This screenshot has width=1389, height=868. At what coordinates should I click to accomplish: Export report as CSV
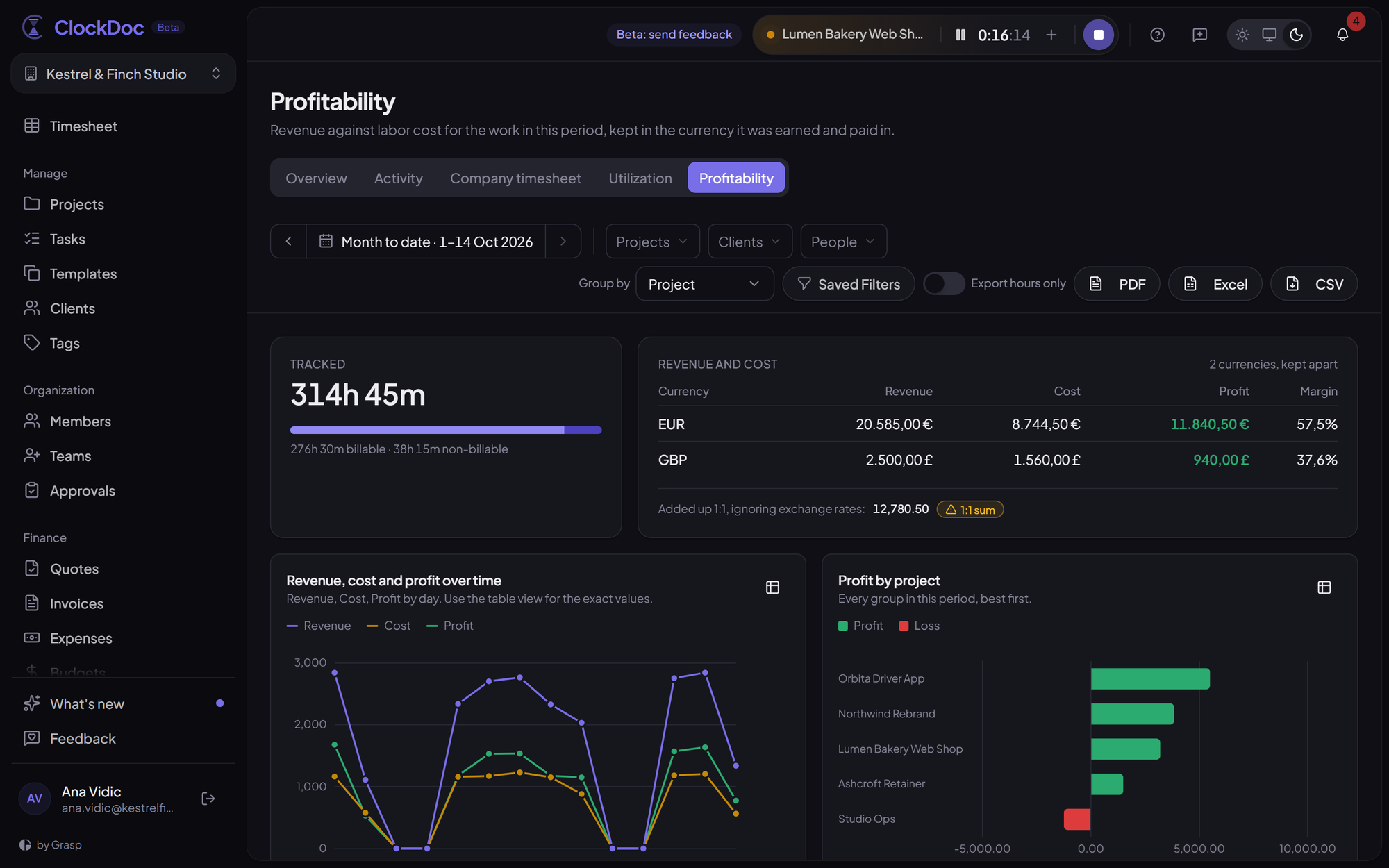click(1314, 284)
